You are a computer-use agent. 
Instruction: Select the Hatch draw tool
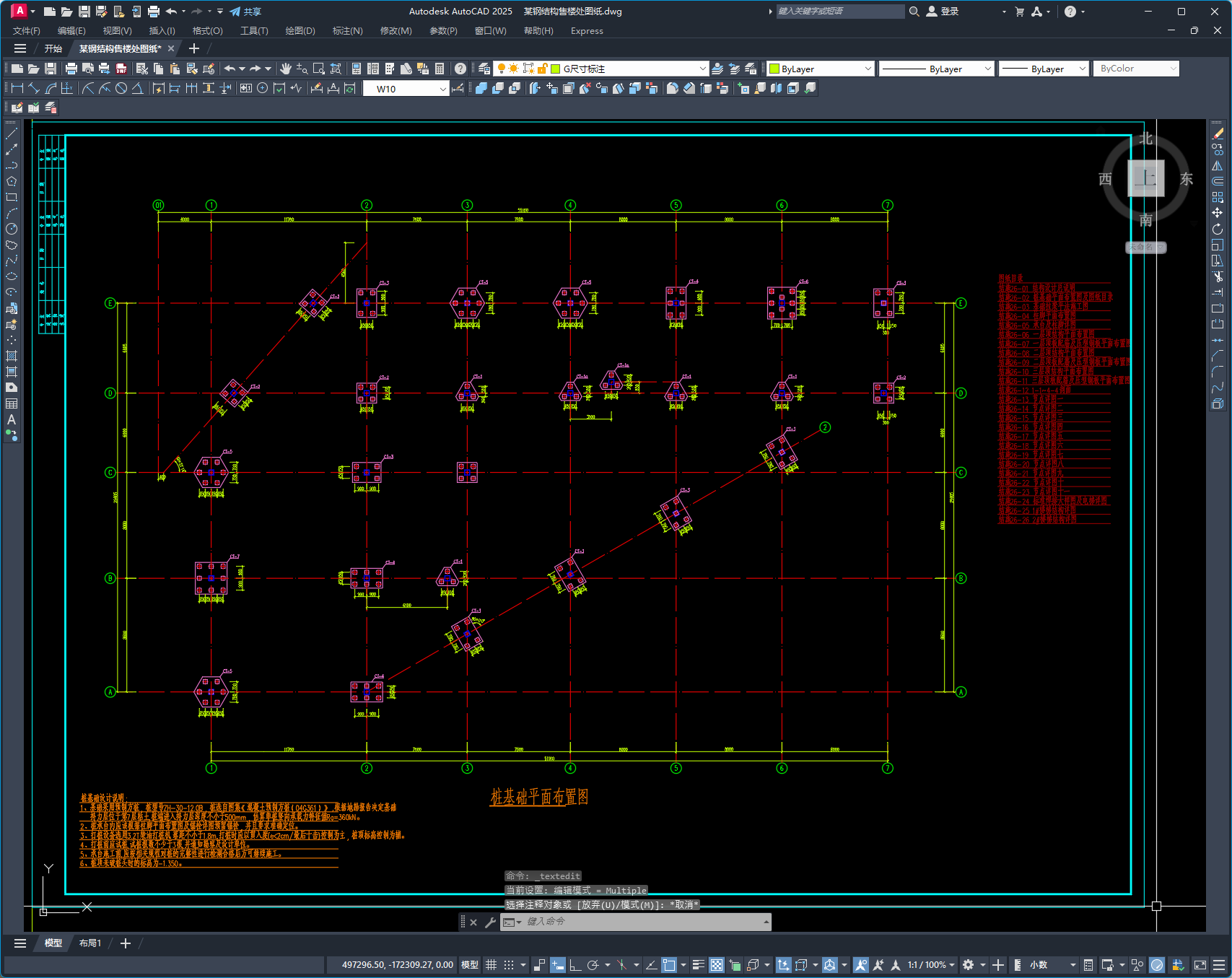[12, 356]
